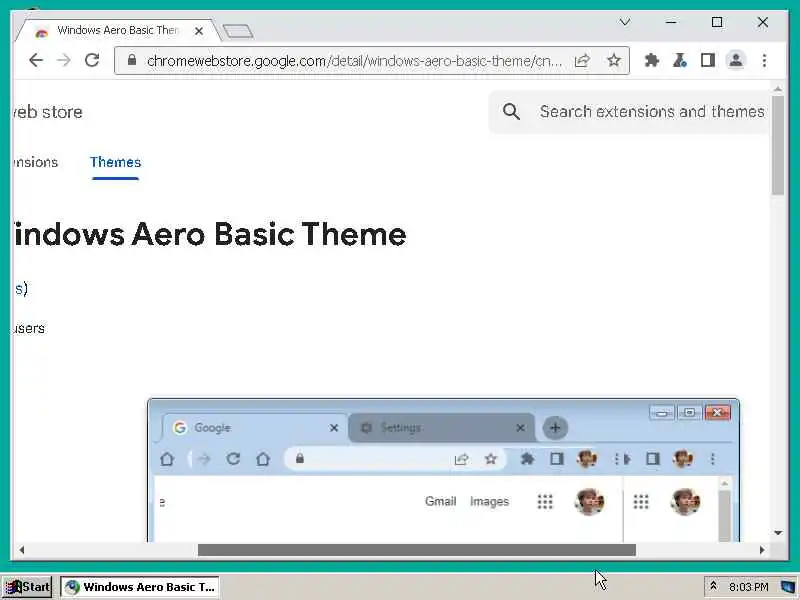This screenshot has height=600, width=800.
Task: Click the horizontal scrollbar right arrow
Action: [x=762, y=550]
